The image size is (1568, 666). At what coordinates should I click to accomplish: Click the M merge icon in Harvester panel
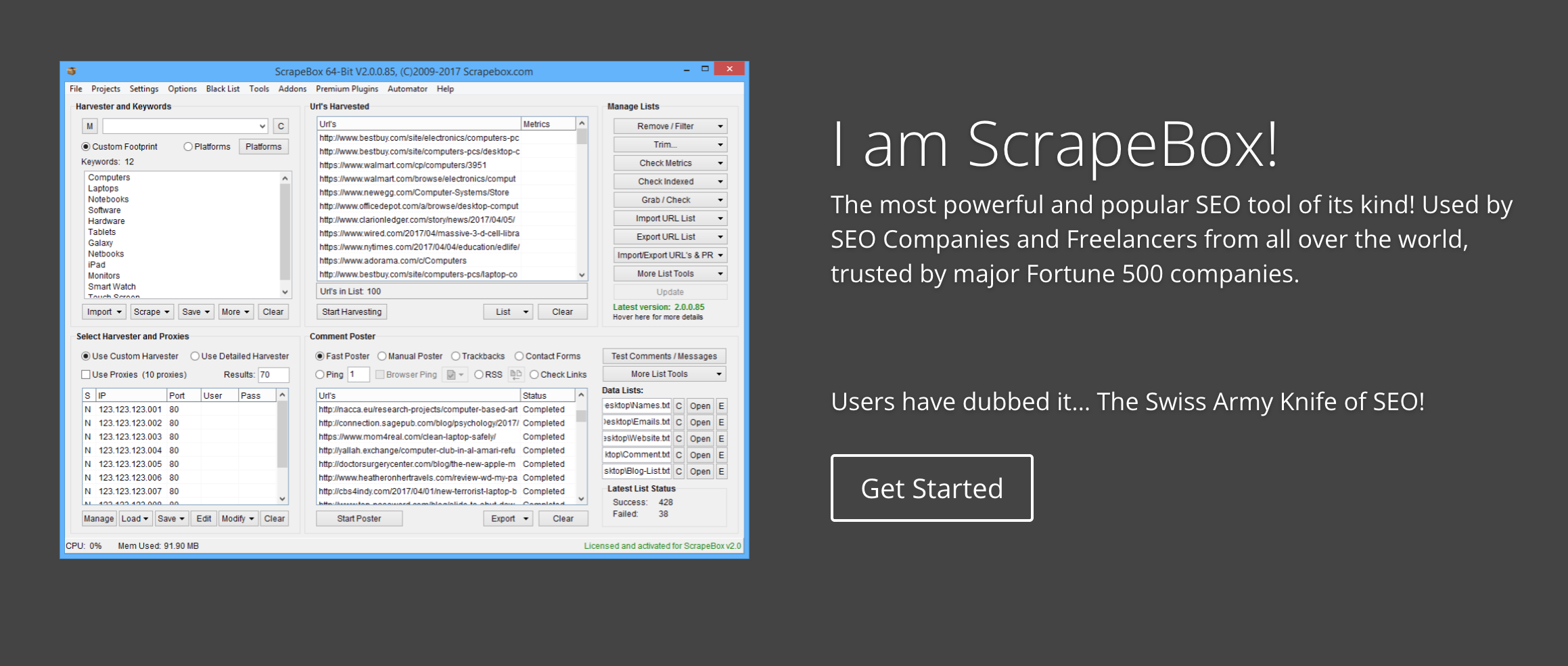89,125
